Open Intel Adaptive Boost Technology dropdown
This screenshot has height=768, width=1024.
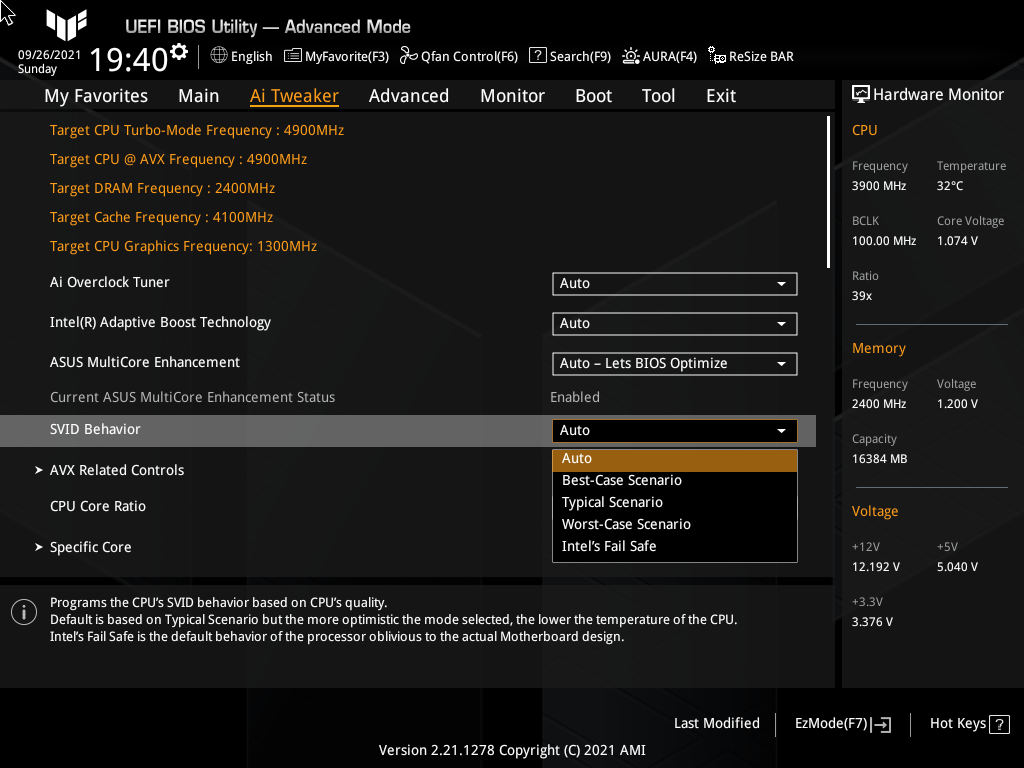pyautogui.click(x=674, y=323)
